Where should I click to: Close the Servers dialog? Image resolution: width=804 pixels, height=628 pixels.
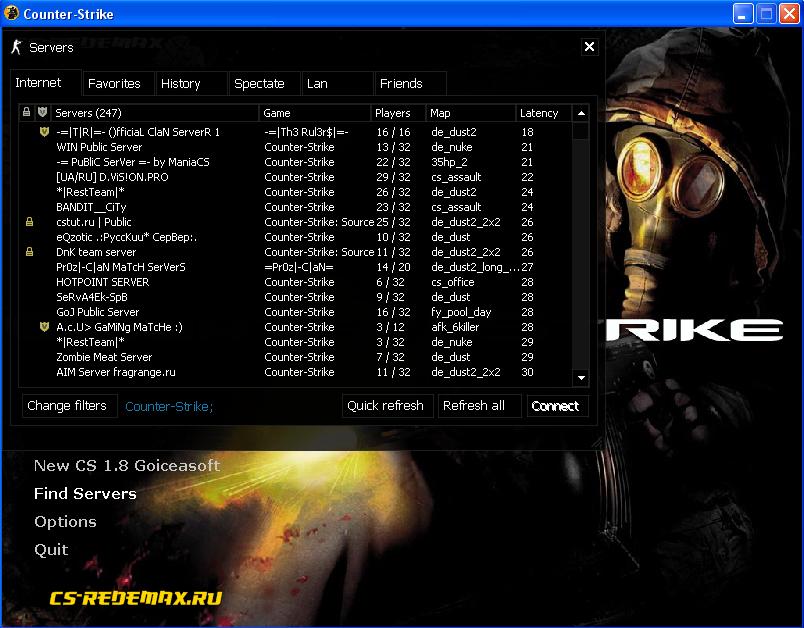click(x=590, y=47)
